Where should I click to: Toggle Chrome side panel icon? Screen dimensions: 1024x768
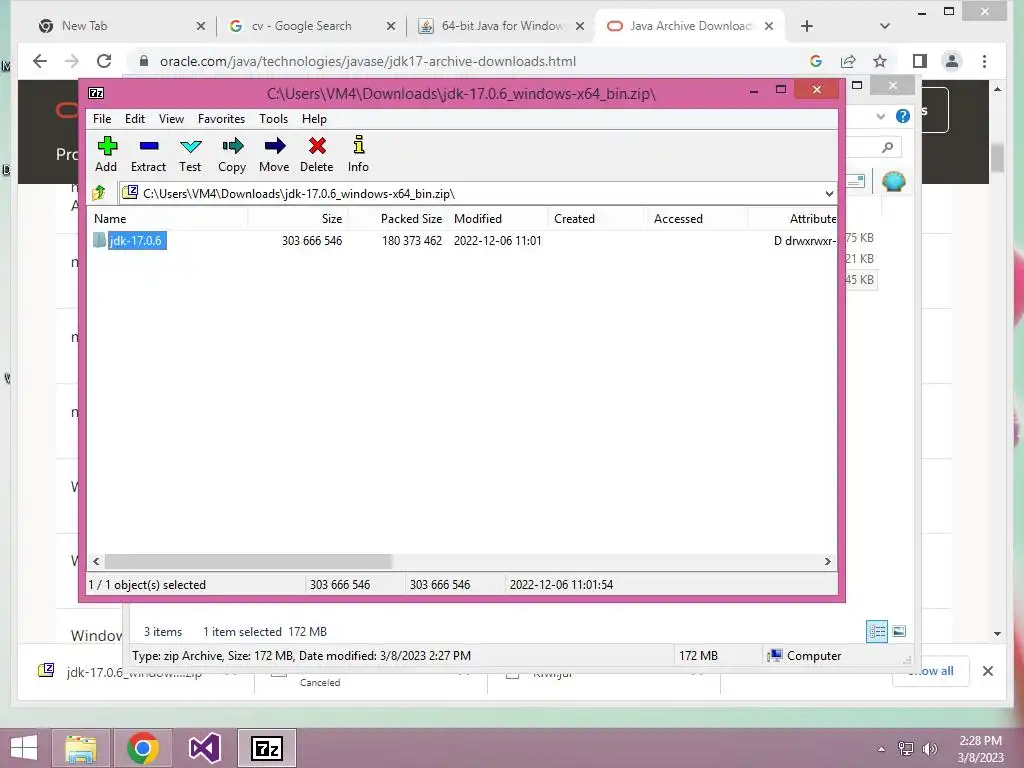[x=920, y=61]
